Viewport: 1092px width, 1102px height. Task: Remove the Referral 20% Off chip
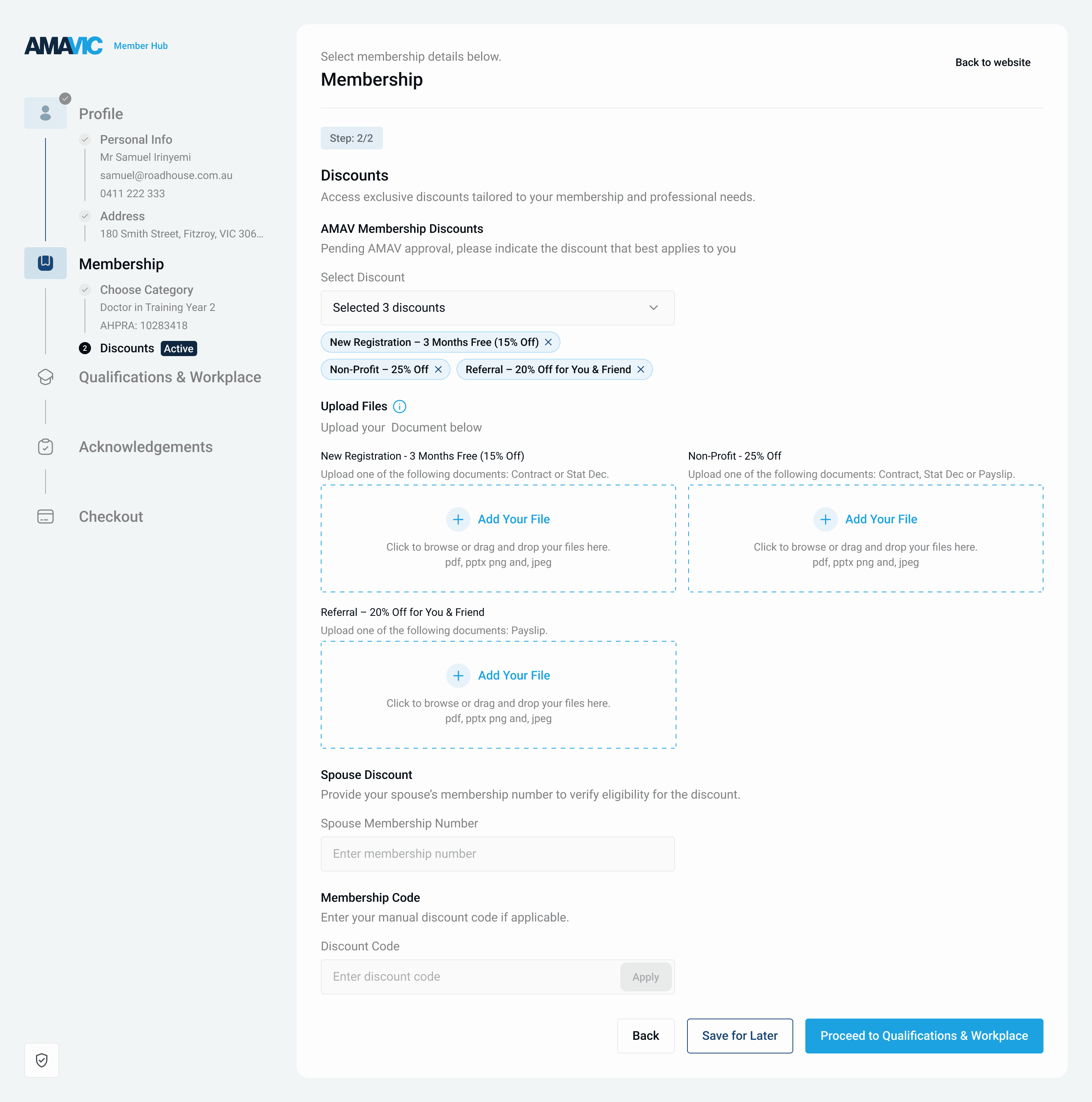[640, 370]
